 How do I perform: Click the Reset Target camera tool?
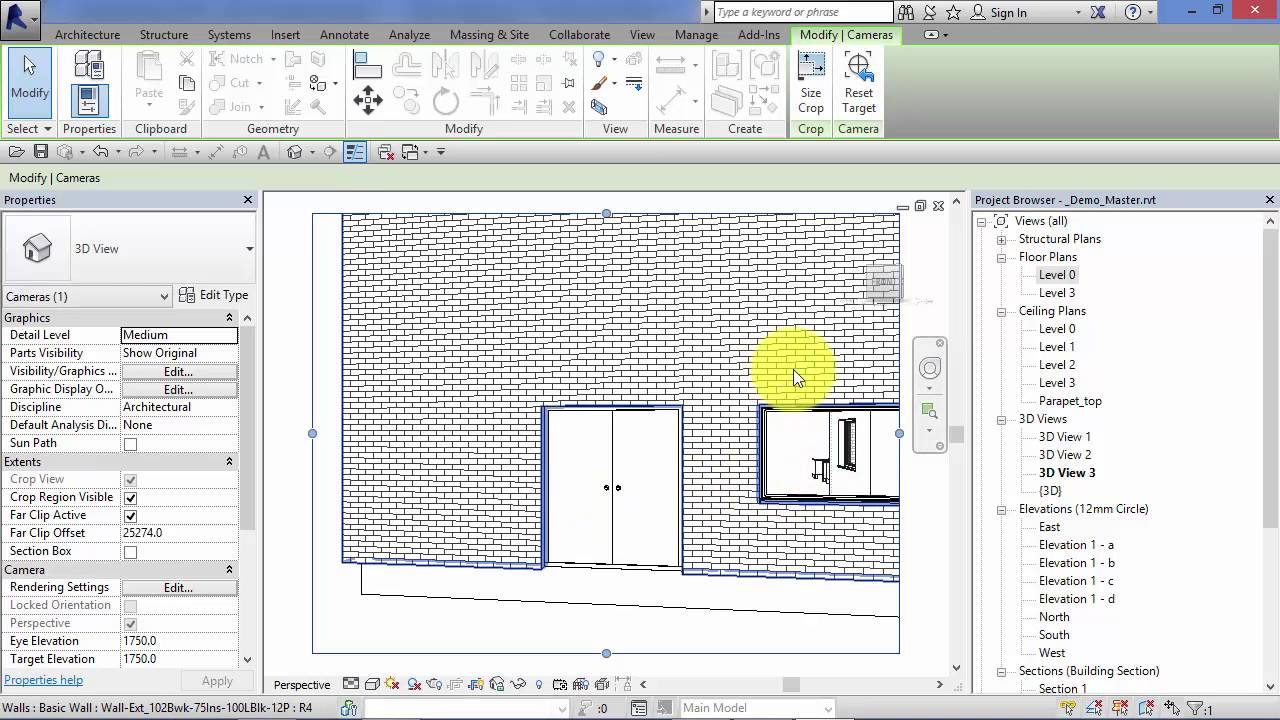pos(858,83)
